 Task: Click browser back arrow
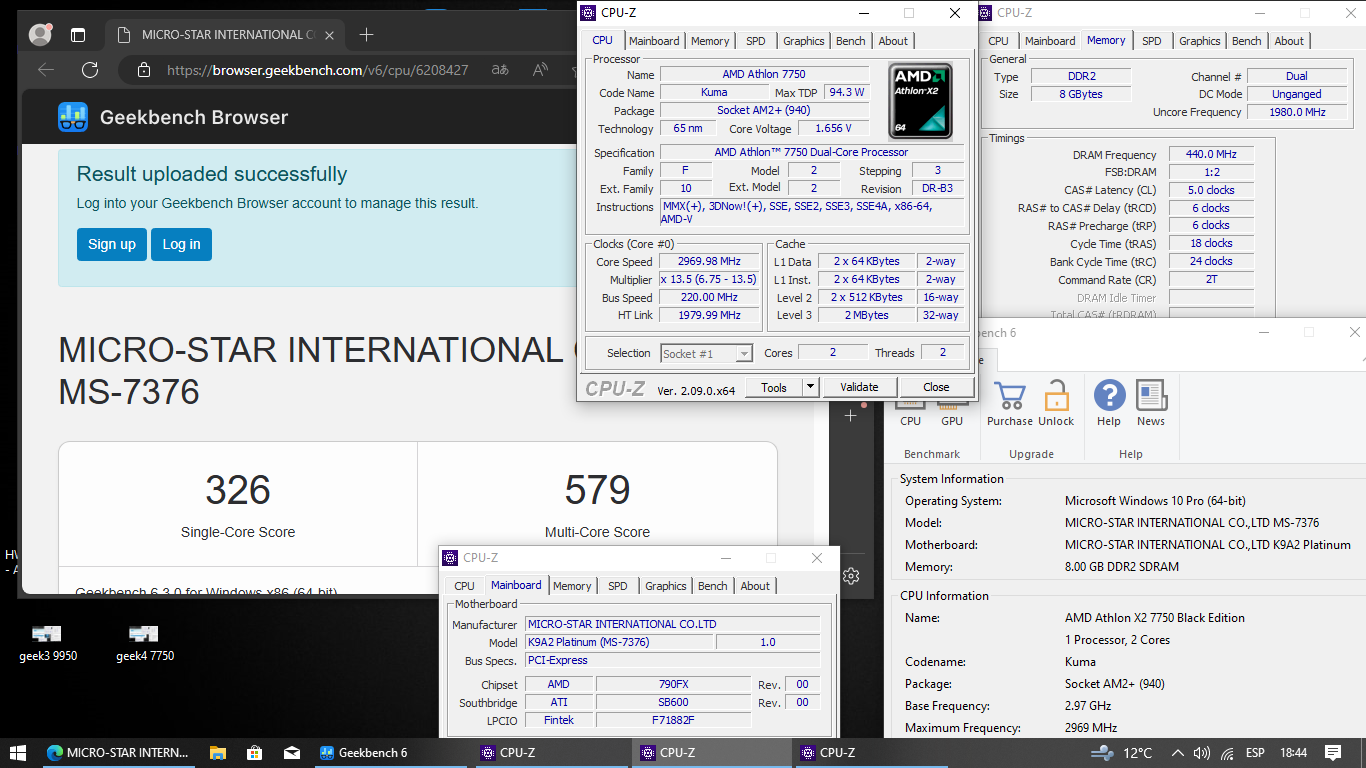tap(46, 70)
